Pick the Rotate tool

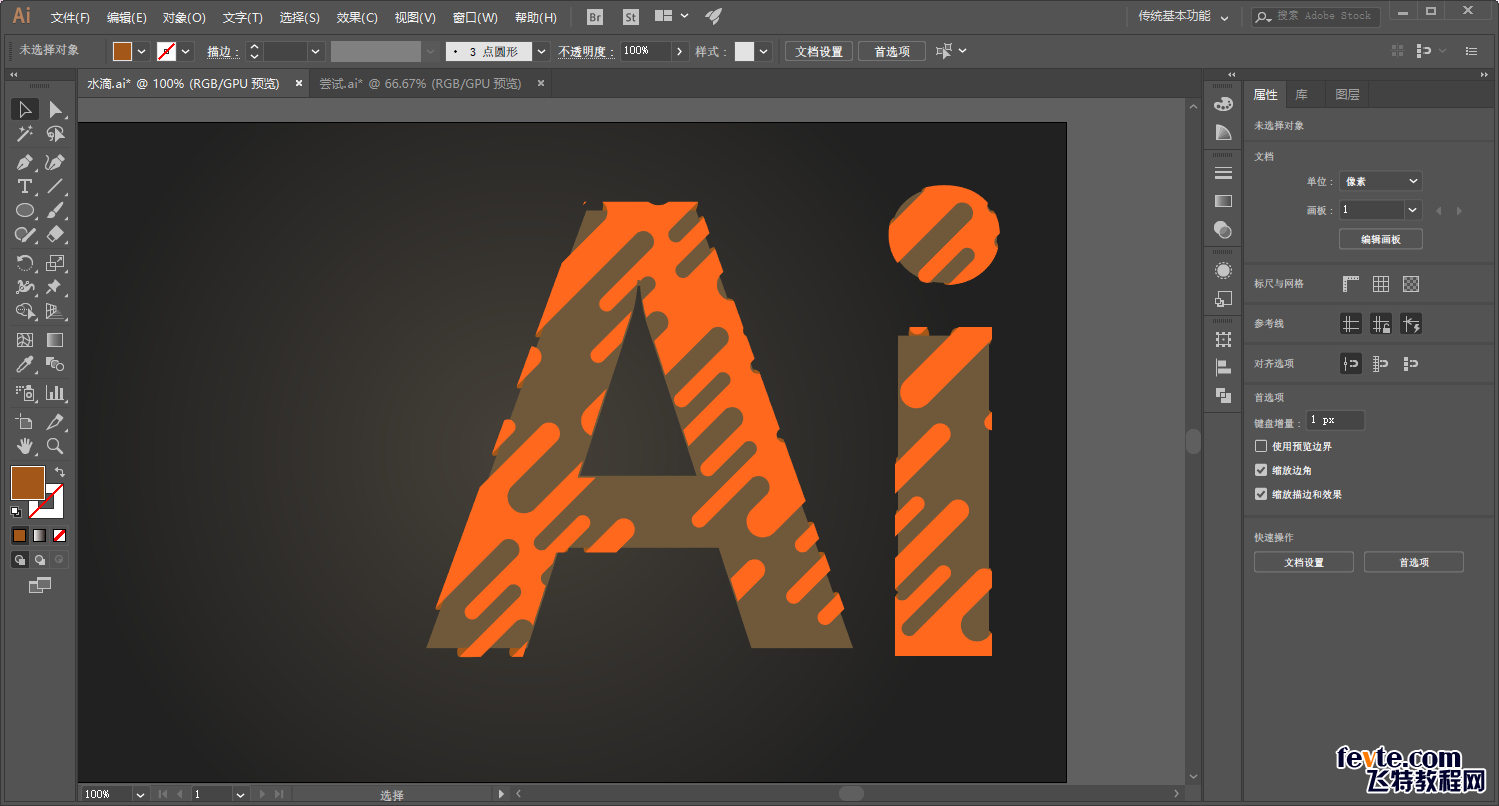click(25, 263)
